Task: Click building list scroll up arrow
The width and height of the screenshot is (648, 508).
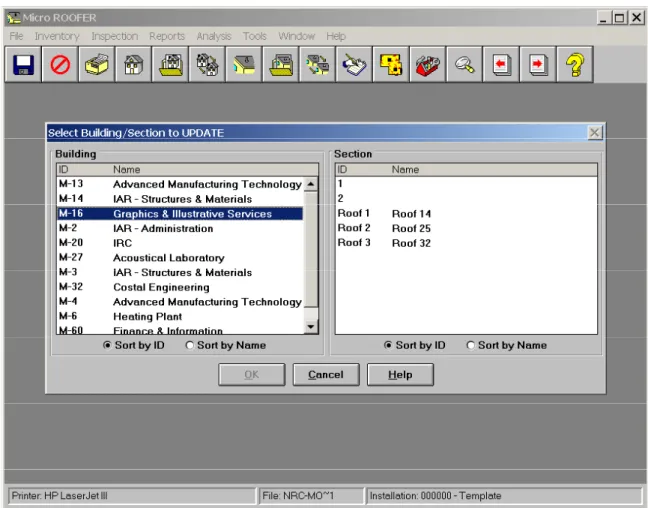Action: [x=310, y=184]
